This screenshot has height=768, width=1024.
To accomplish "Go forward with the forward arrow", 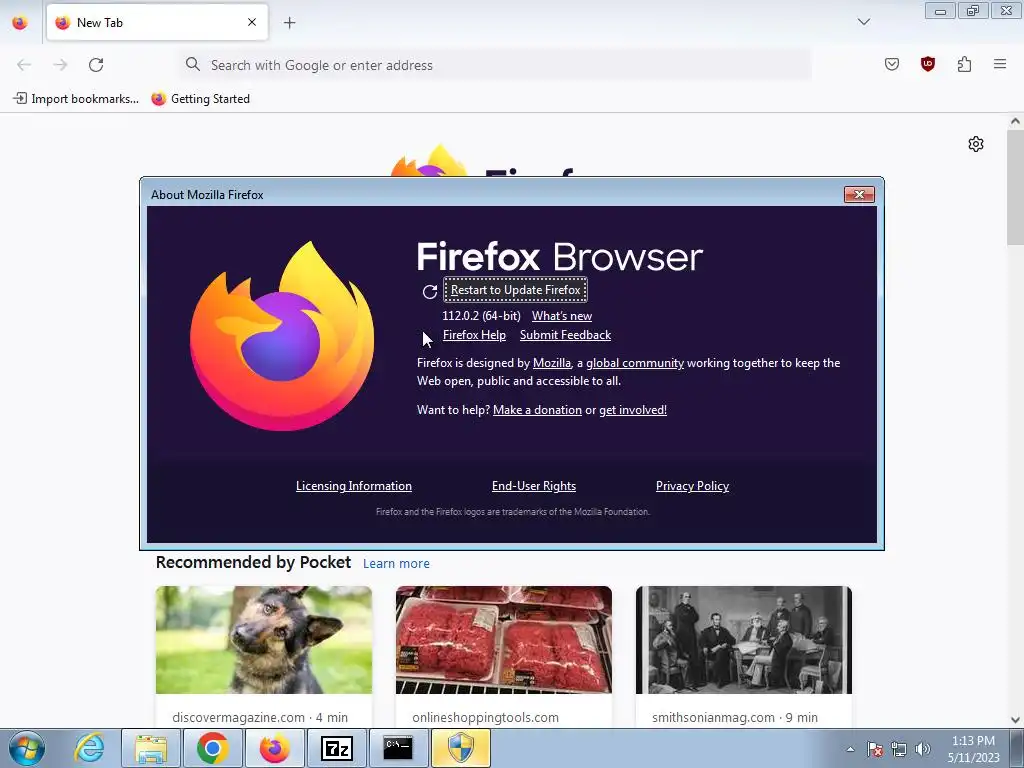I will (60, 65).
